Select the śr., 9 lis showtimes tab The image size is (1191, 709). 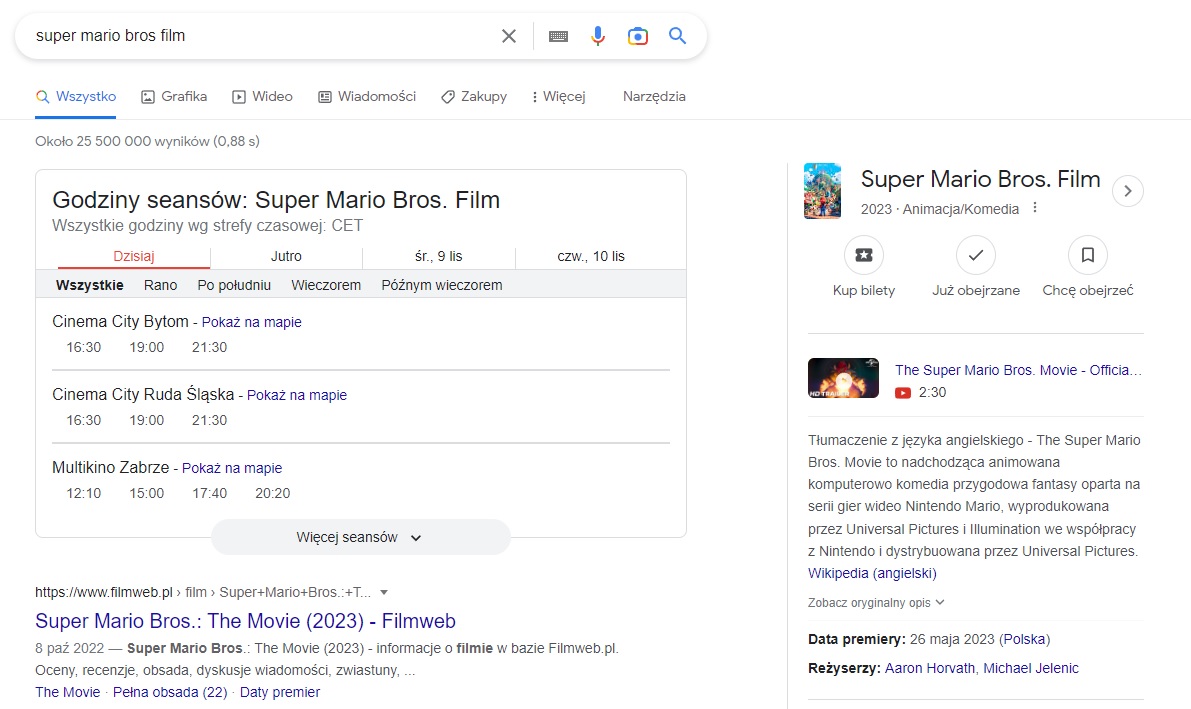pyautogui.click(x=438, y=256)
